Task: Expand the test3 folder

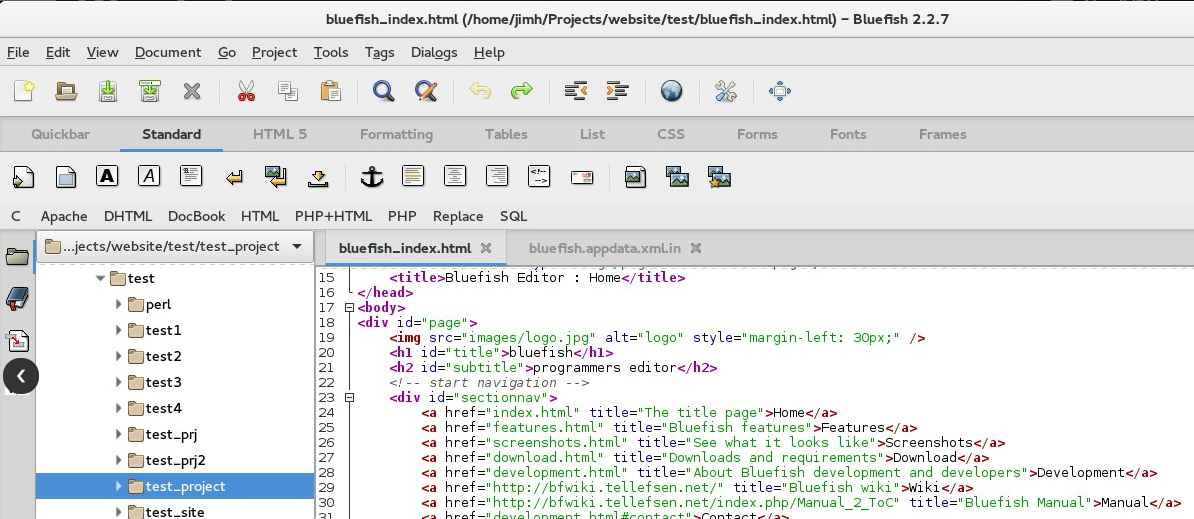Action: point(119,382)
